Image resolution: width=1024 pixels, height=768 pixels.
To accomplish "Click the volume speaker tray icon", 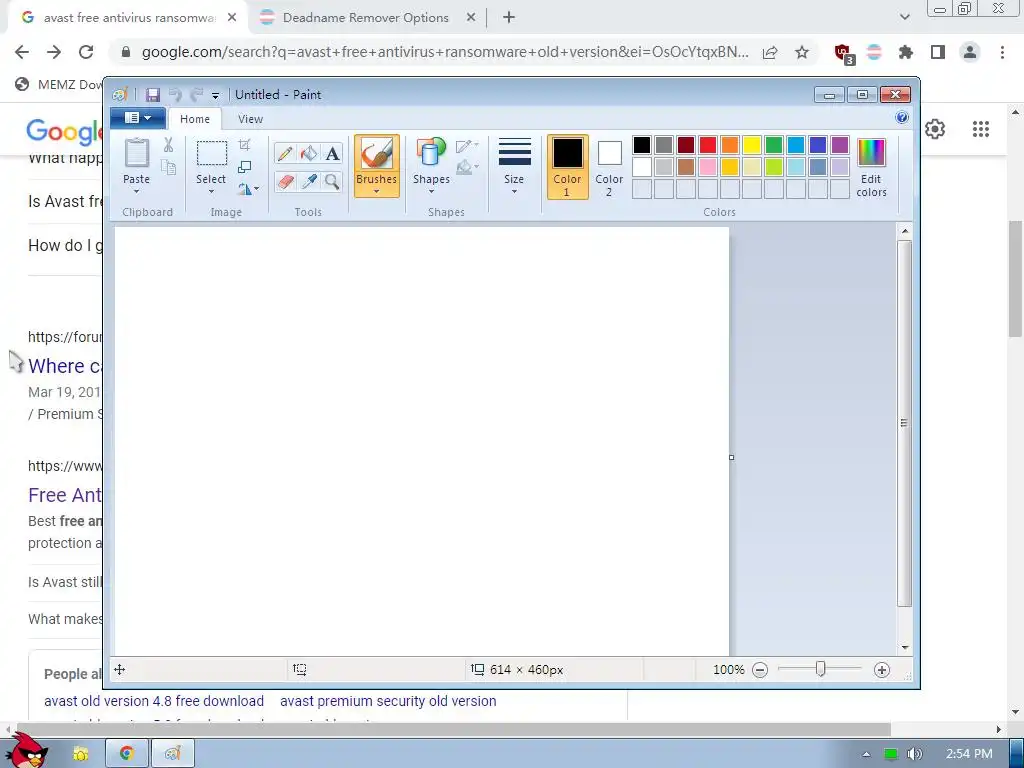I will click(915, 754).
